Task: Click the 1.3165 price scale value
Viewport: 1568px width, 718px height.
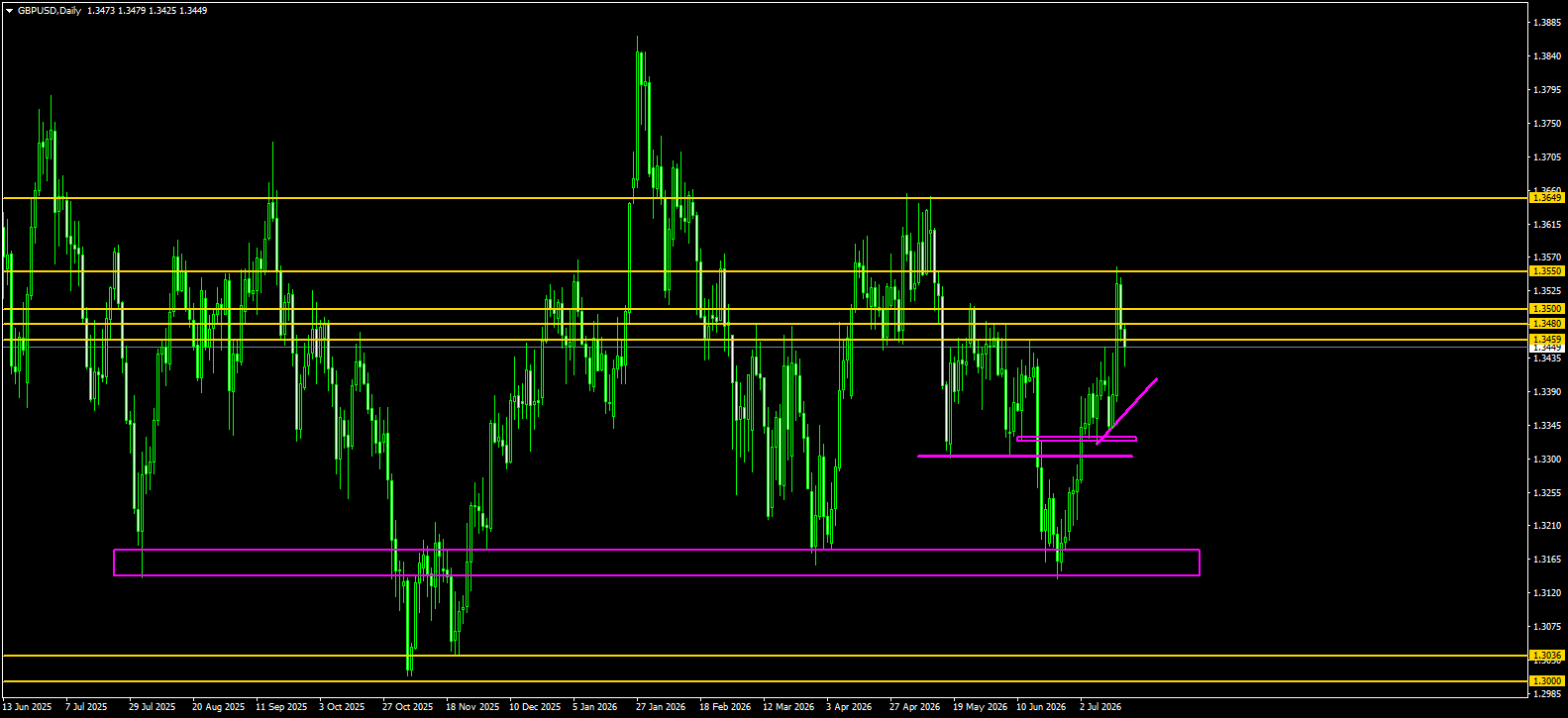Action: pyautogui.click(x=1547, y=560)
